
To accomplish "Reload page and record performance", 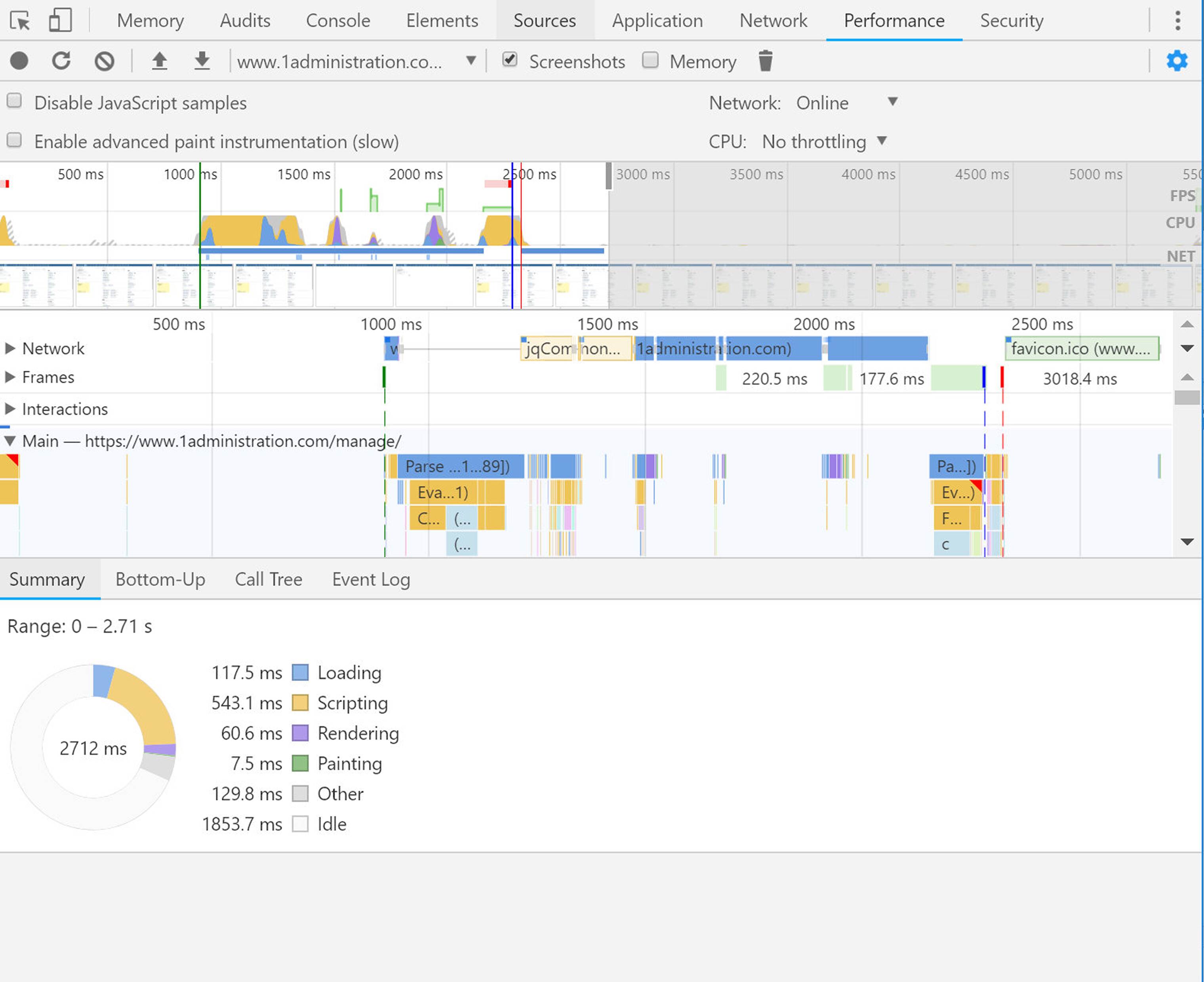I will coord(62,61).
